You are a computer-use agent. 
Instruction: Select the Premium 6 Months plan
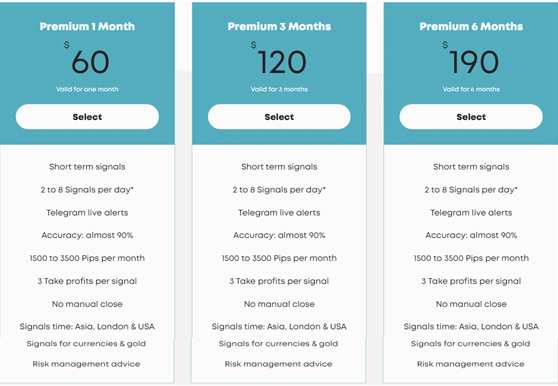tap(471, 117)
